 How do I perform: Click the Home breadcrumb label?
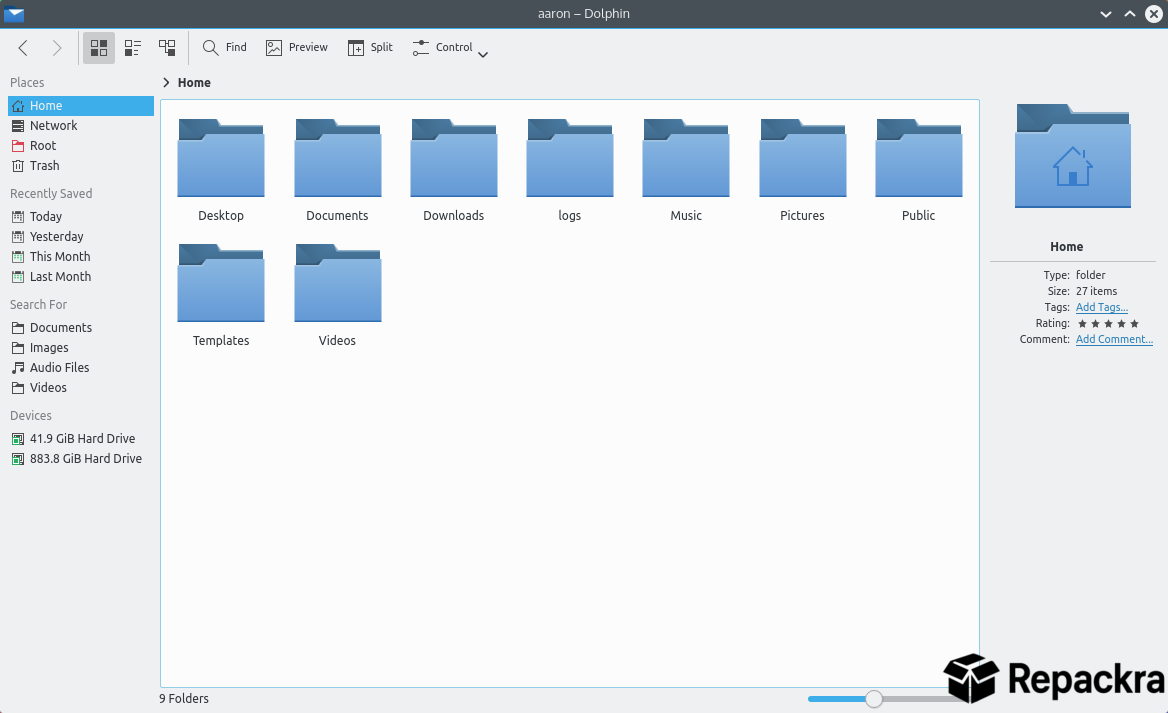194,83
